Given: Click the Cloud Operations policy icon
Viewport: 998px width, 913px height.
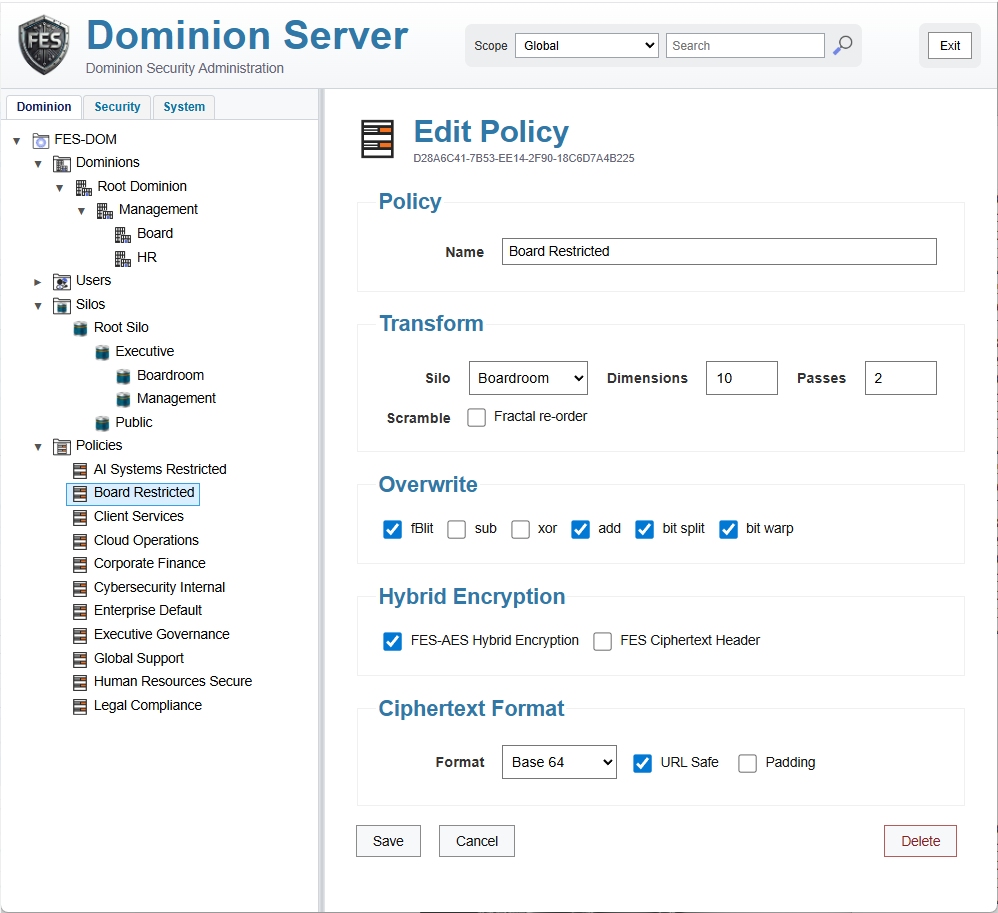Looking at the screenshot, I should [80, 541].
